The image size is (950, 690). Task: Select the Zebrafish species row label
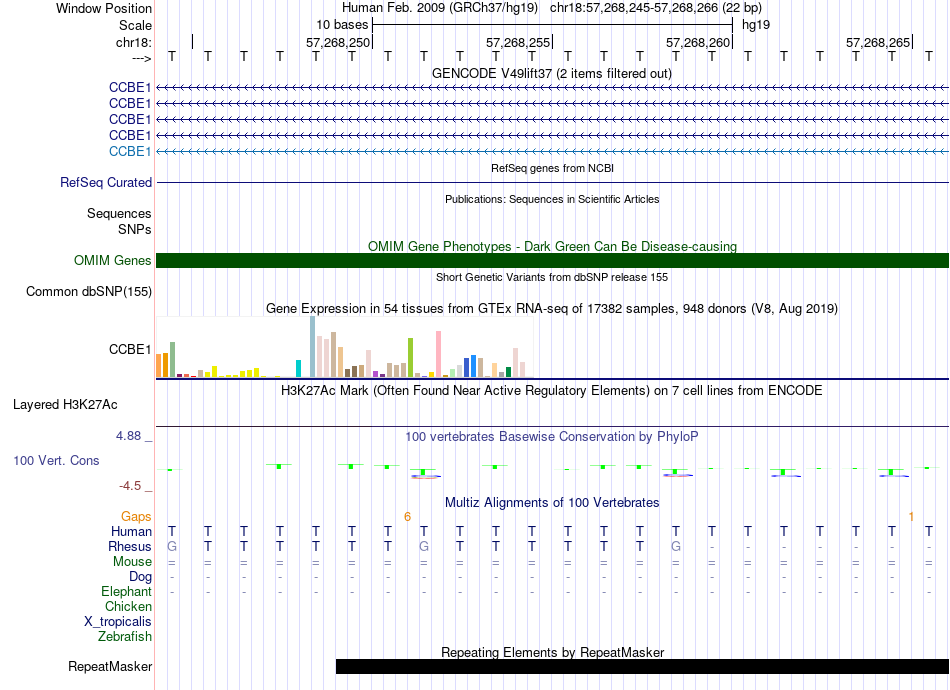point(125,637)
